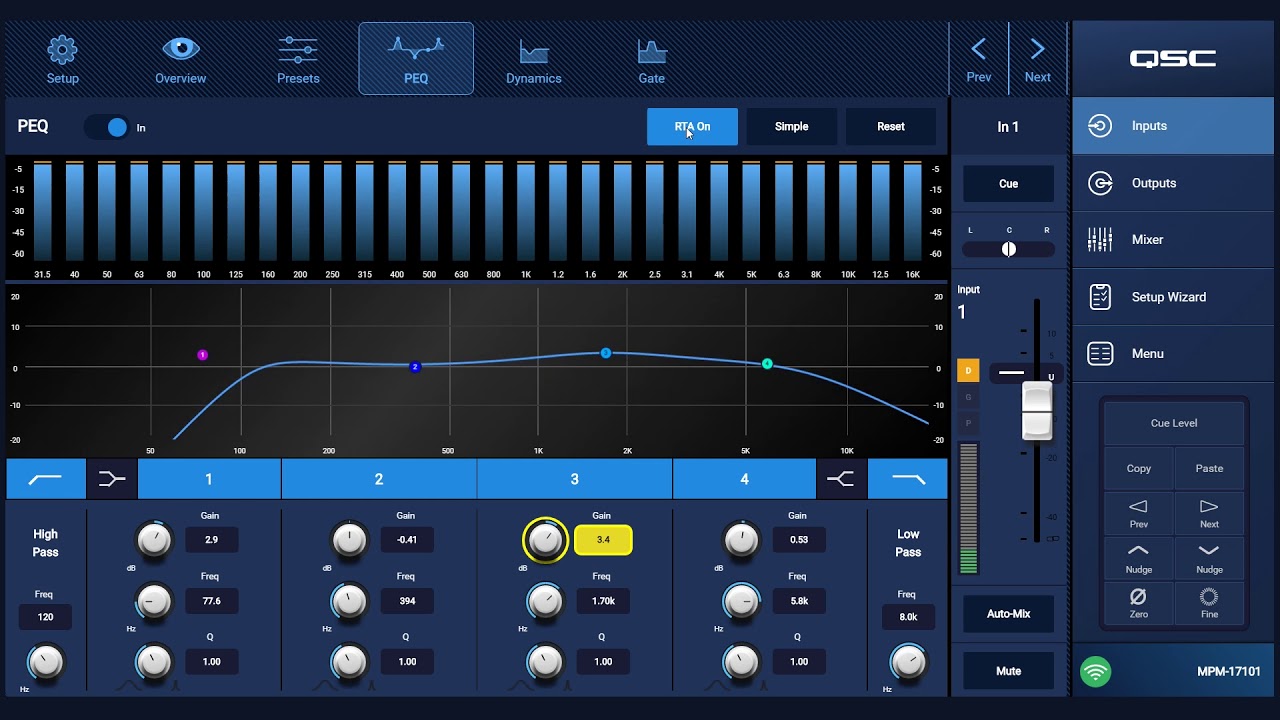Turn off the RTA On button

[692, 127]
